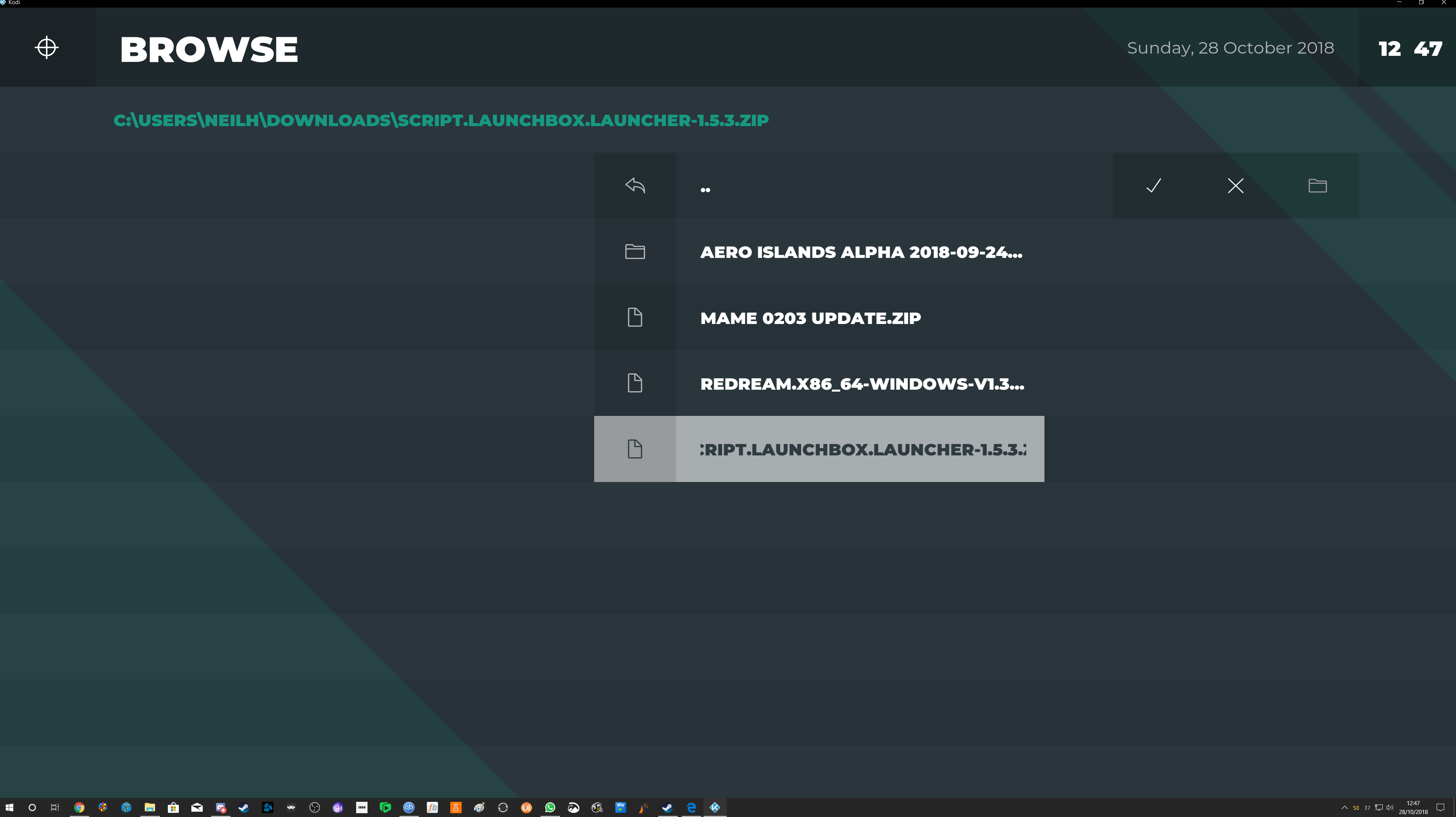Click file icon of MAME 0203 Update.zip
The width and height of the screenshot is (1456, 817).
(x=635, y=317)
